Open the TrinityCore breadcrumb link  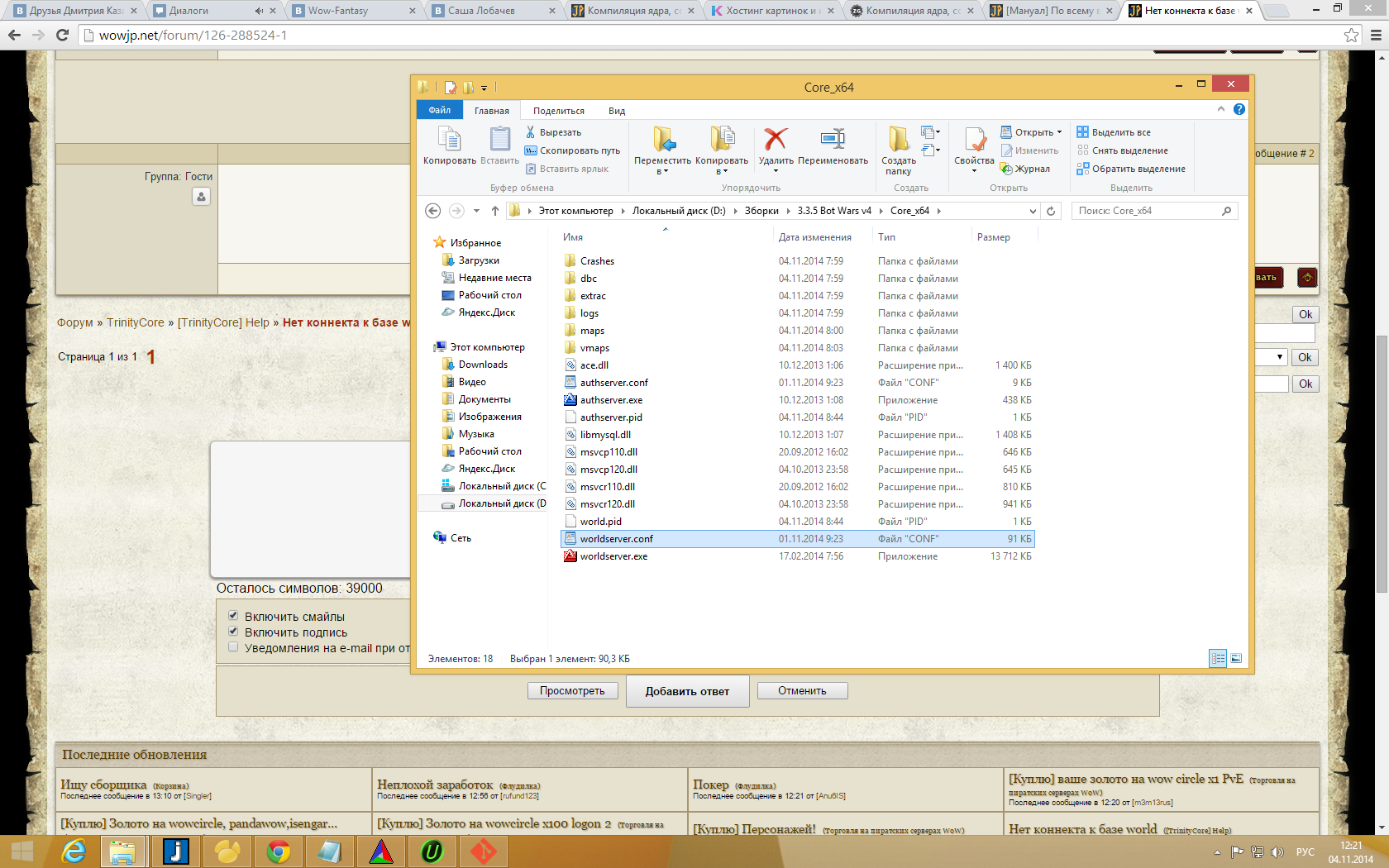click(136, 322)
